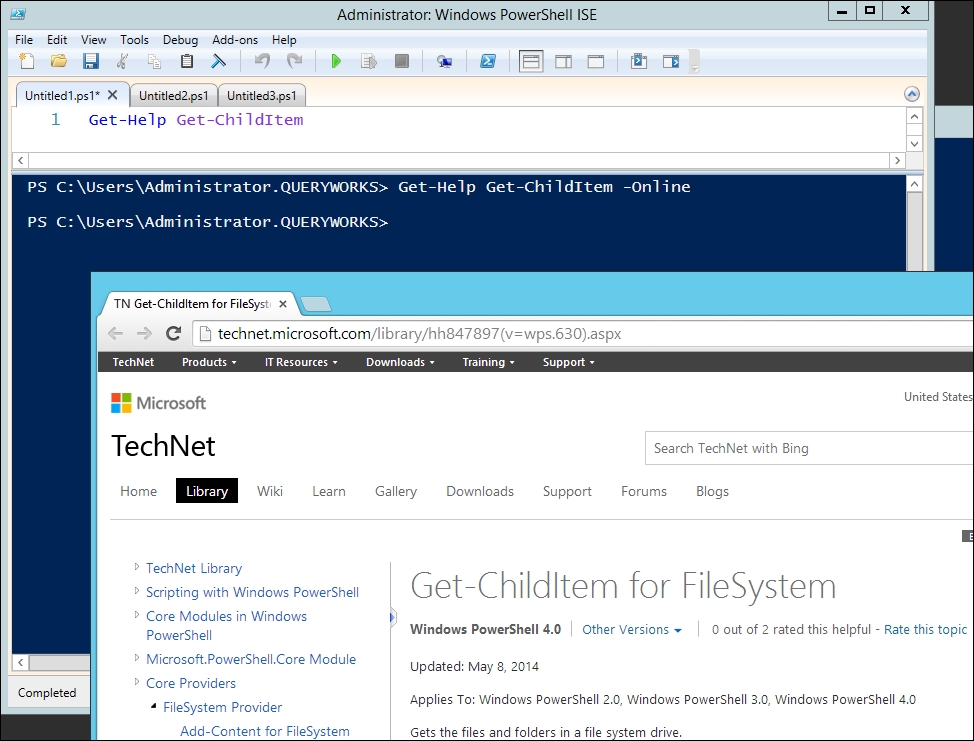Click the TechNet link in the dark bar
Viewport: 974px width, 741px height.
pos(134,362)
